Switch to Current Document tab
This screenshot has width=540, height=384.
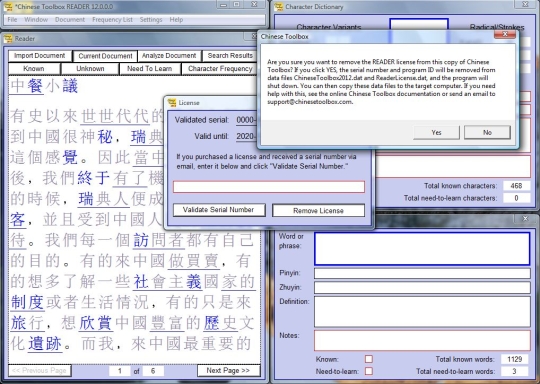click(x=105, y=56)
